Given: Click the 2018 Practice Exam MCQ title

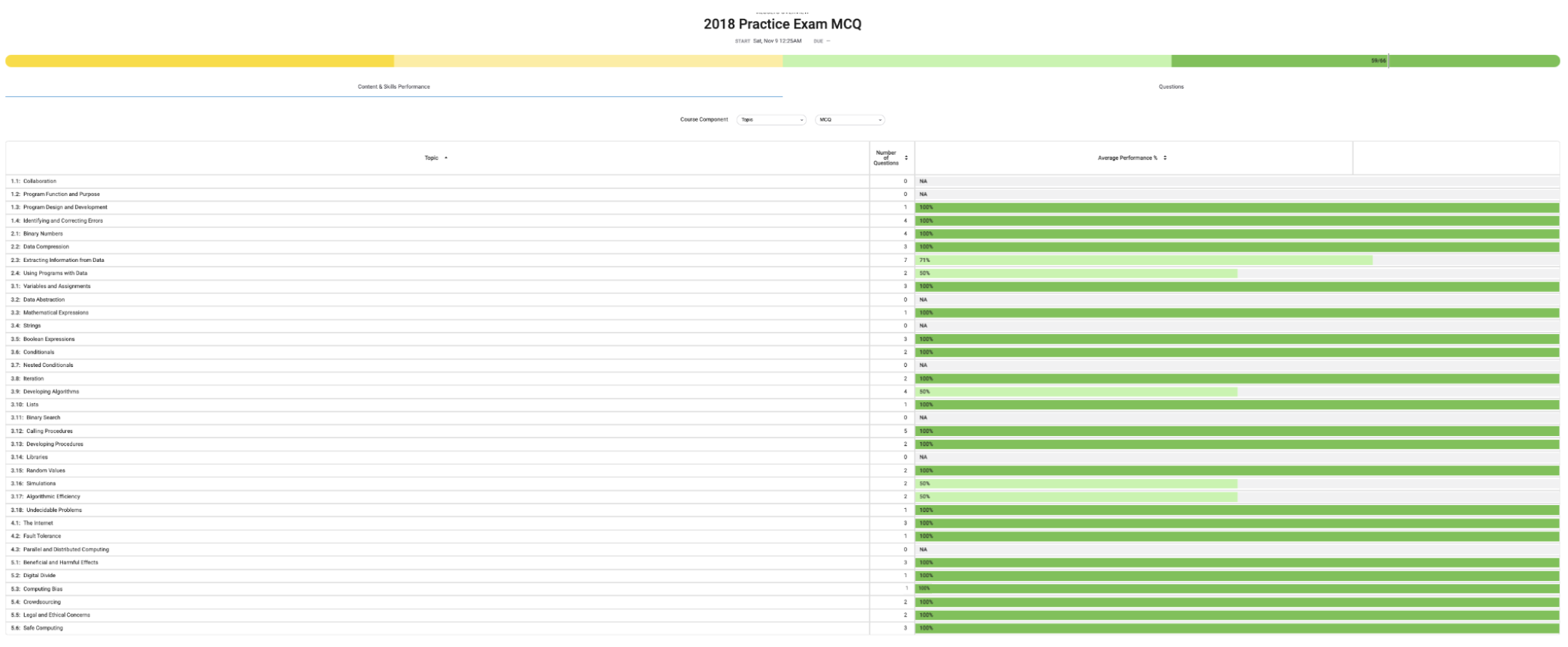Looking at the screenshot, I should tap(782, 24).
